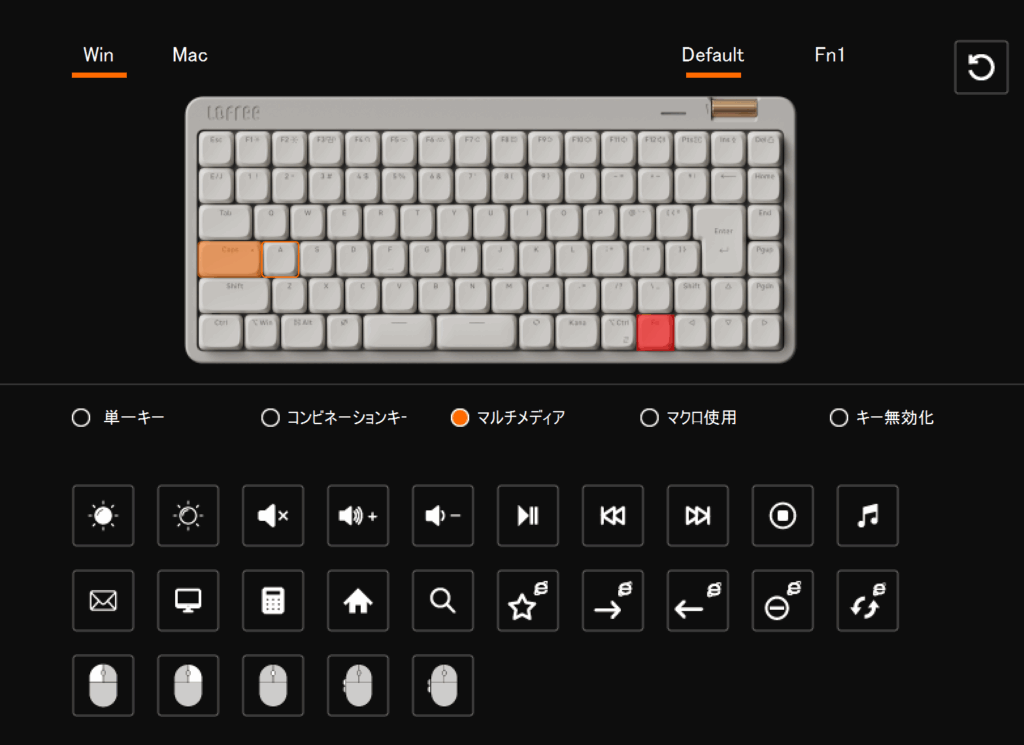Viewport: 1024px width, 745px height.
Task: Choose the music note media player icon
Action: [867, 516]
